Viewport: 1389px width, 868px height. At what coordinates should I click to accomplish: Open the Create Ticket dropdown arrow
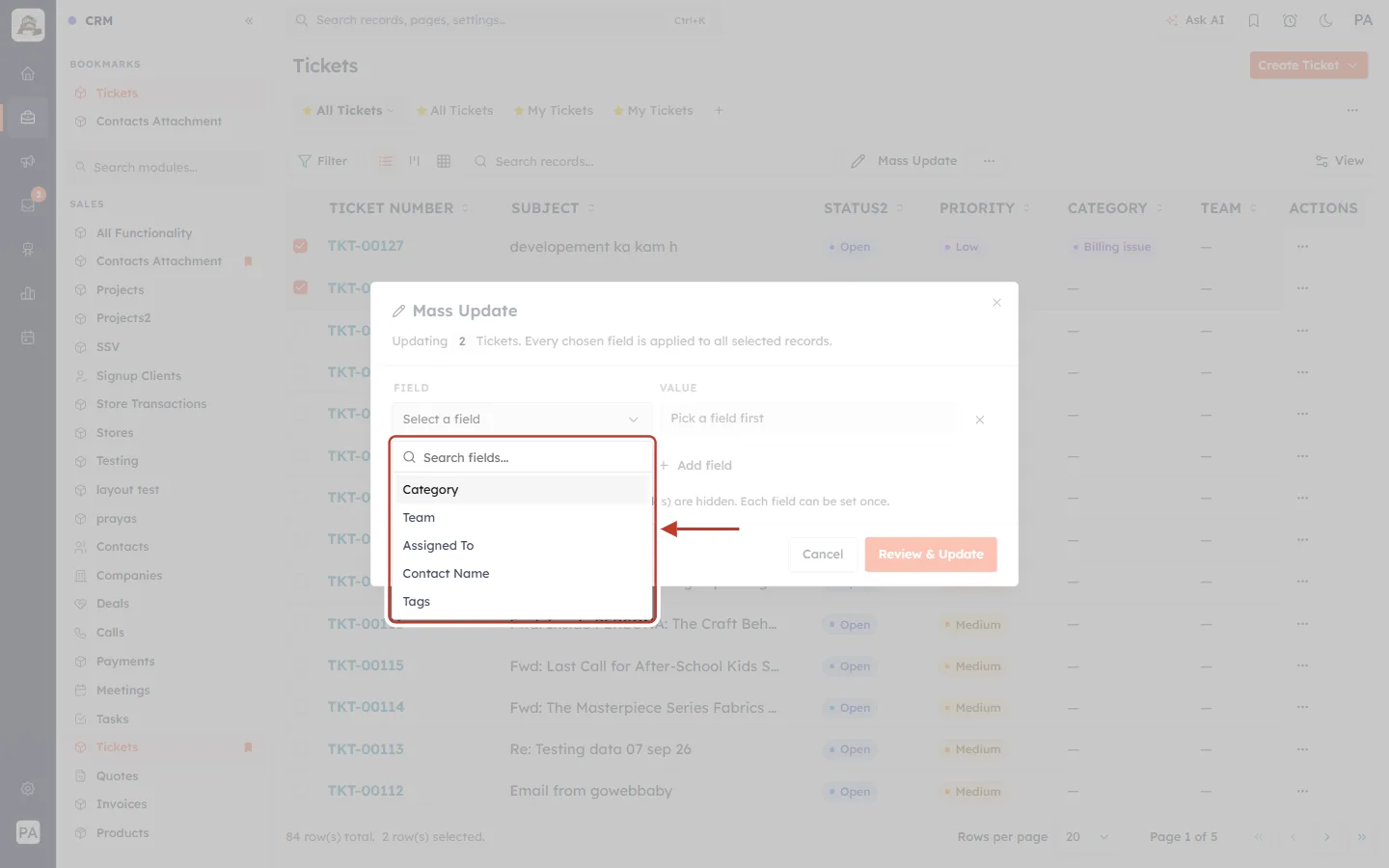[x=1353, y=66]
